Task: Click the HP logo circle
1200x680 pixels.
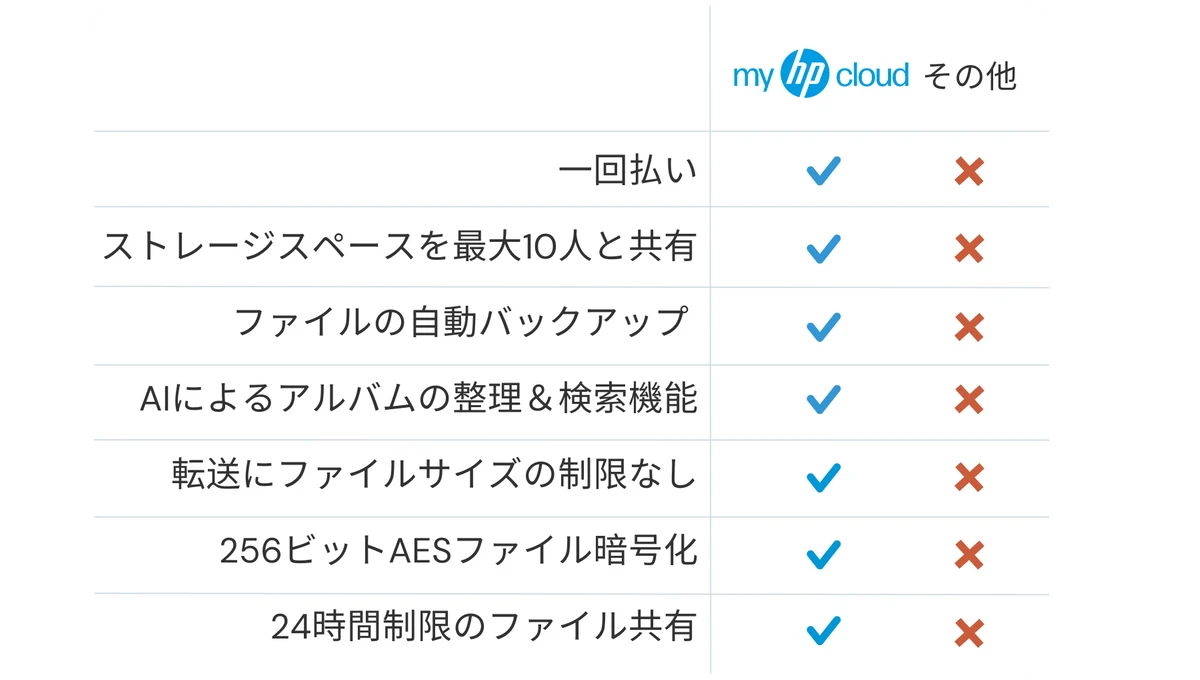Action: tap(805, 74)
